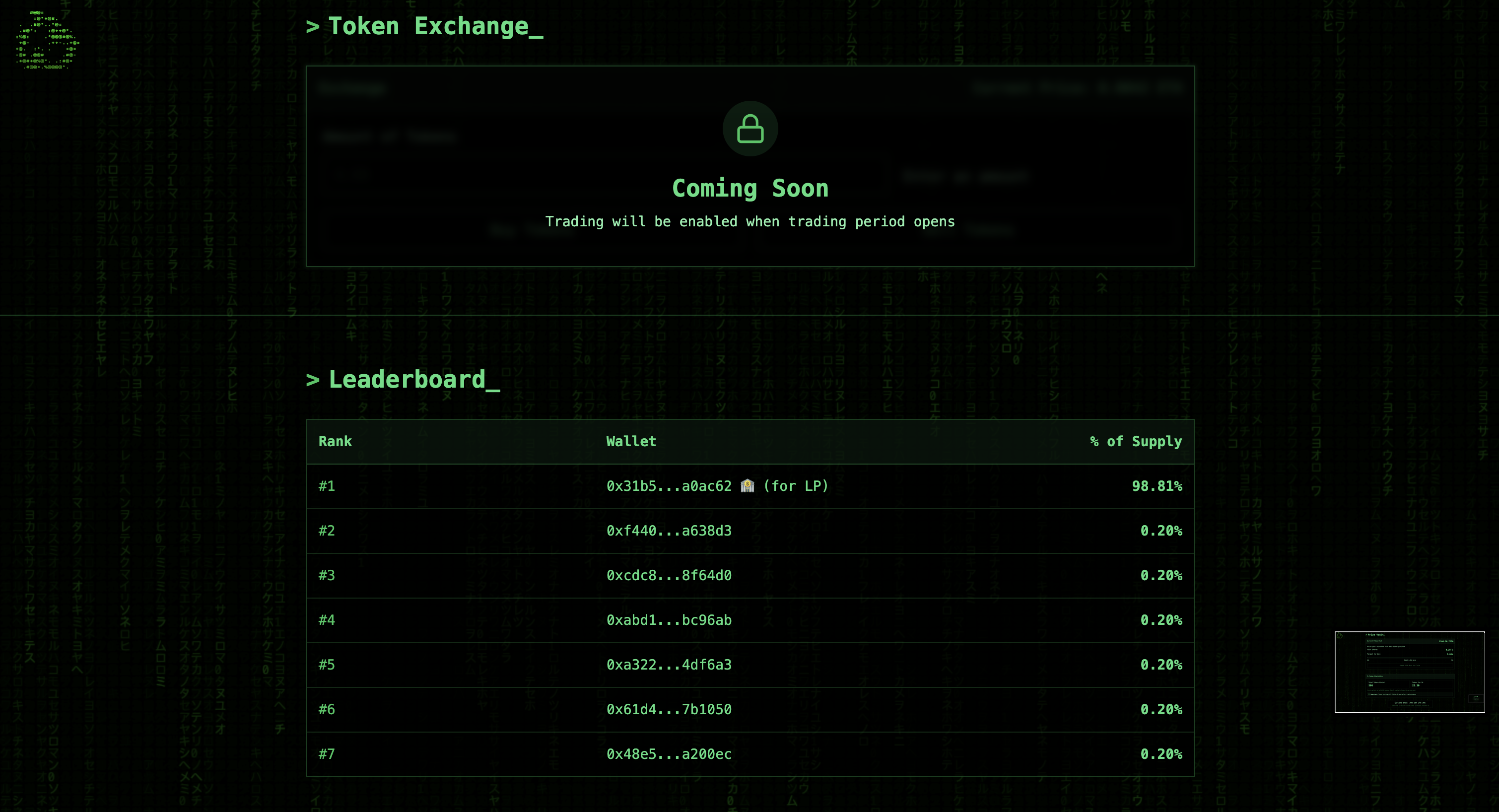
Task: Click wallet 0x61d4...7b1050
Action: 669,710
